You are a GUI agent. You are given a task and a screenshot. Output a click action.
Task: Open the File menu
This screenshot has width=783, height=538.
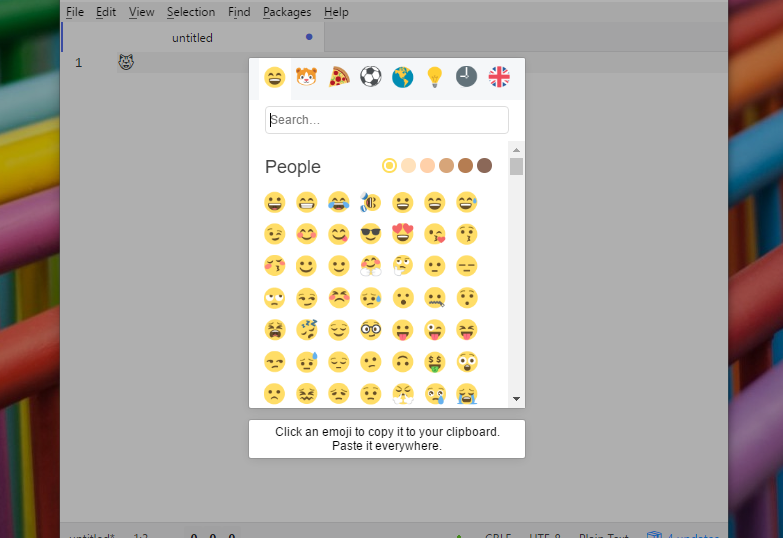click(75, 12)
